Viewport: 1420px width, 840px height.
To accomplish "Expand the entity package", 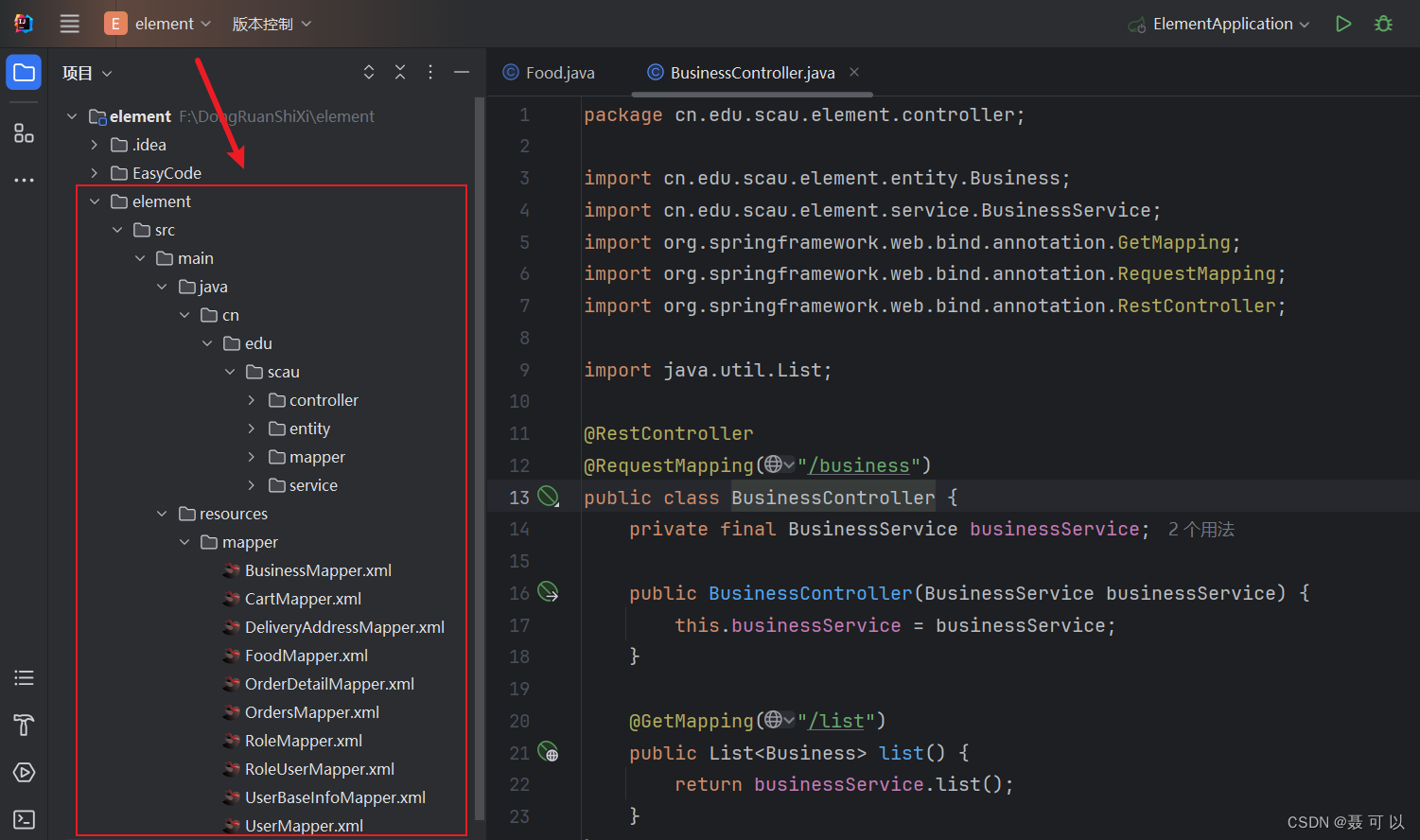I will coord(252,429).
